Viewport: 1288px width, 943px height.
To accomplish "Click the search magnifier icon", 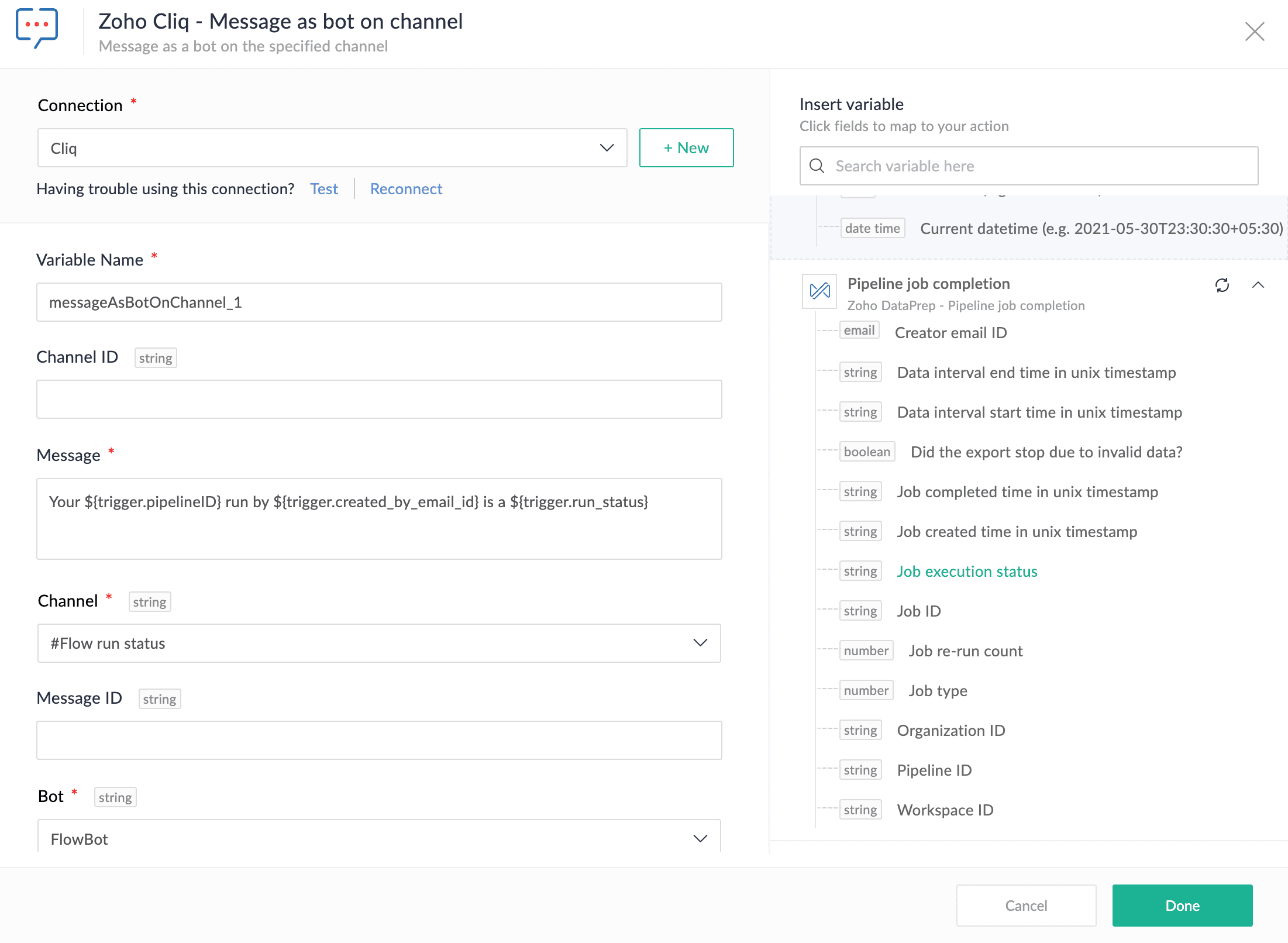I will pos(817,166).
